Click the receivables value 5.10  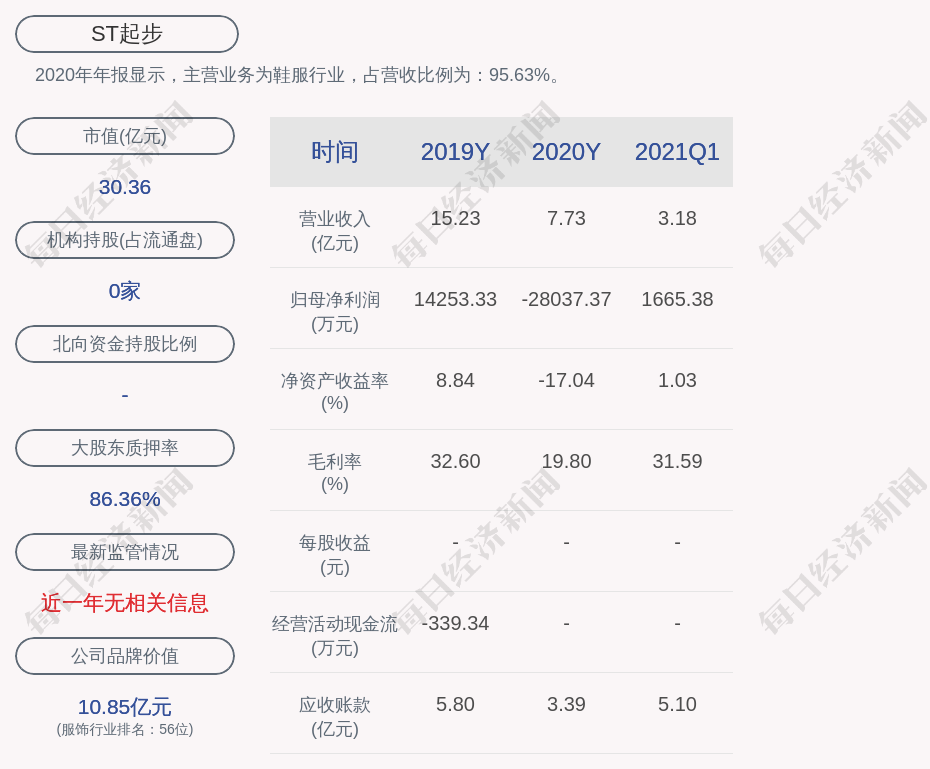click(677, 704)
